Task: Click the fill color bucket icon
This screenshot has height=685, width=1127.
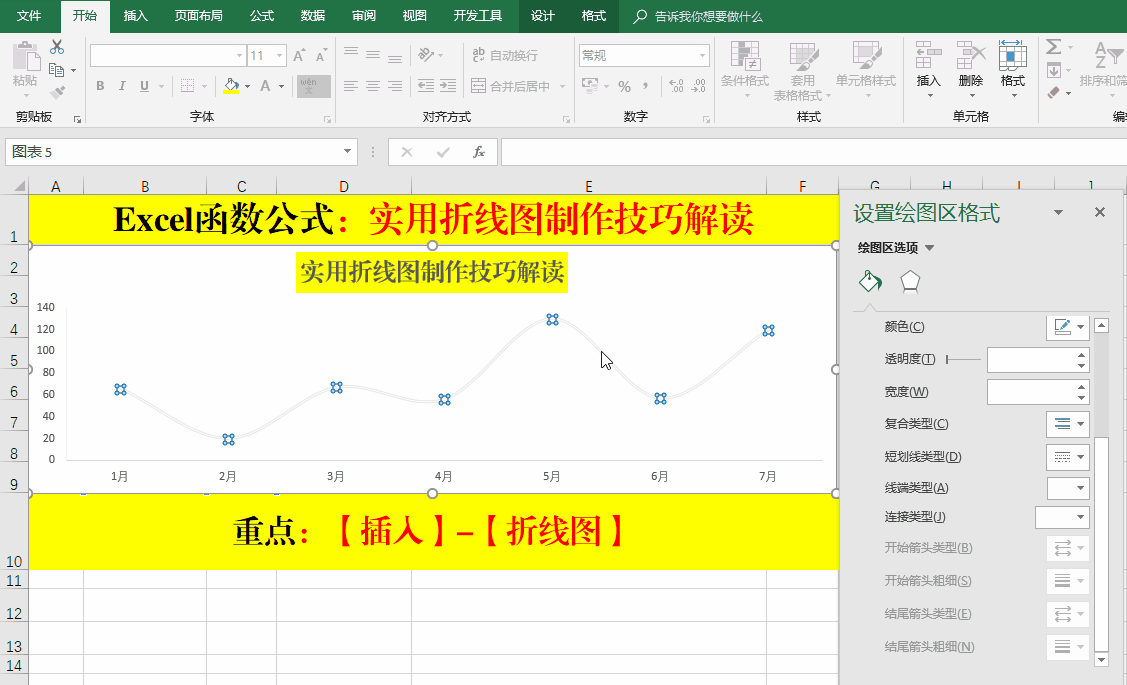Action: coord(231,86)
